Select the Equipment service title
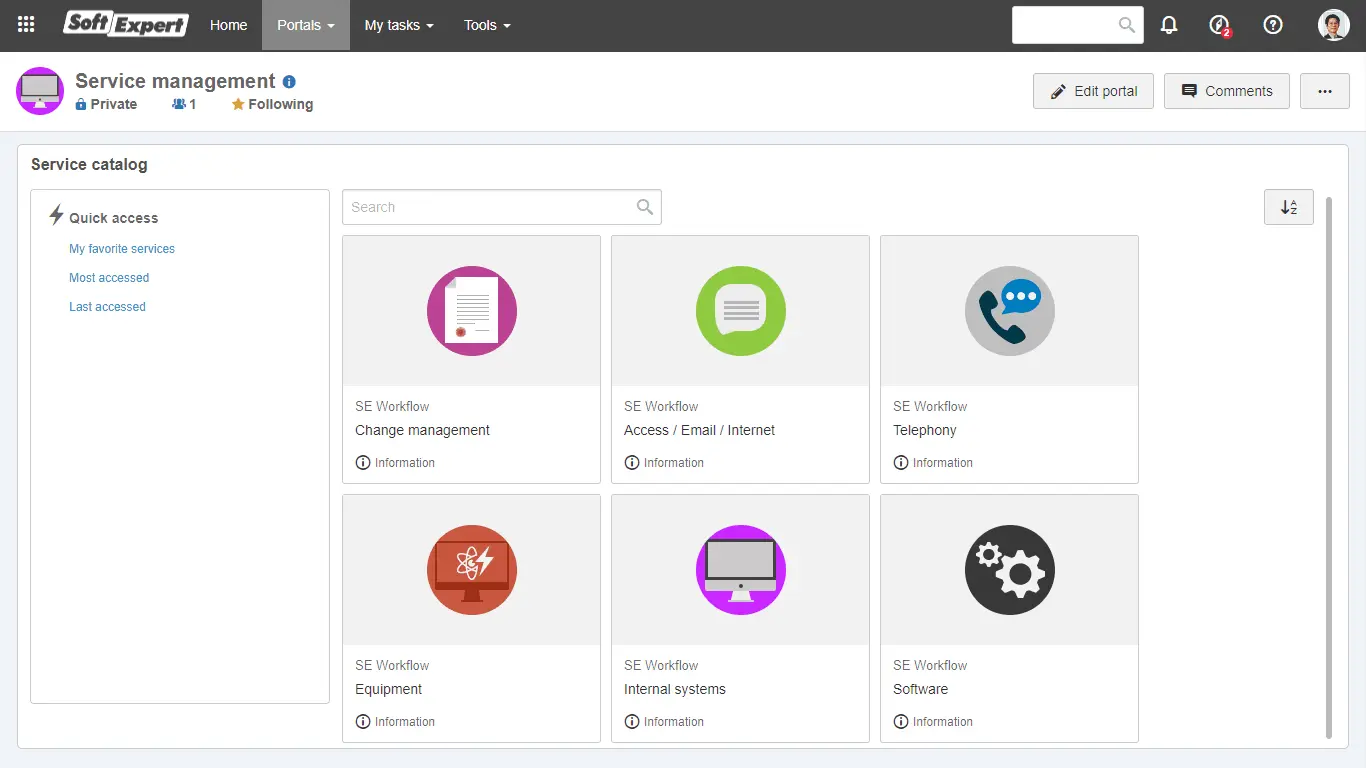Viewport: 1366px width, 768px height. (x=388, y=689)
